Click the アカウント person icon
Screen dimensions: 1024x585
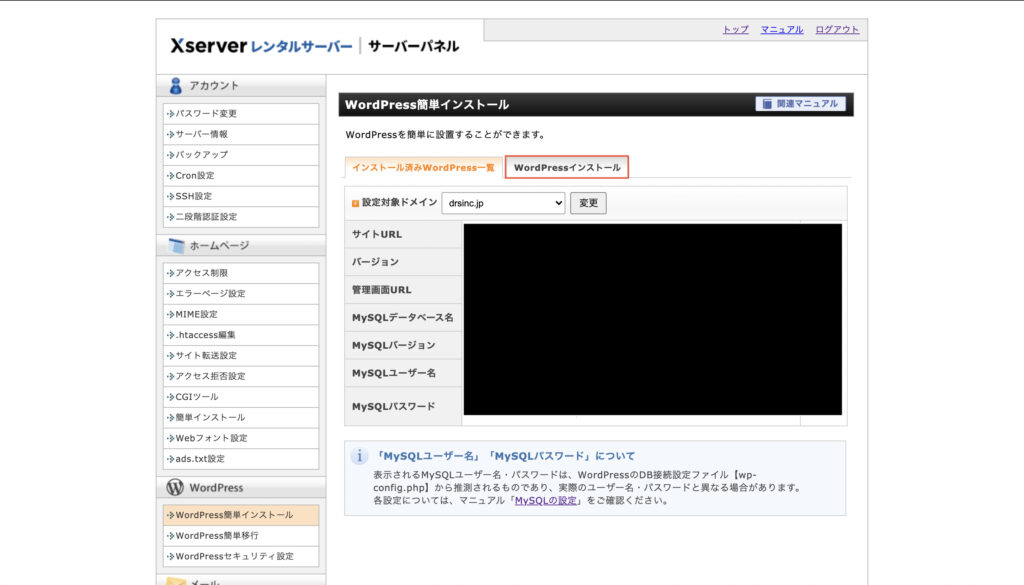[176, 86]
